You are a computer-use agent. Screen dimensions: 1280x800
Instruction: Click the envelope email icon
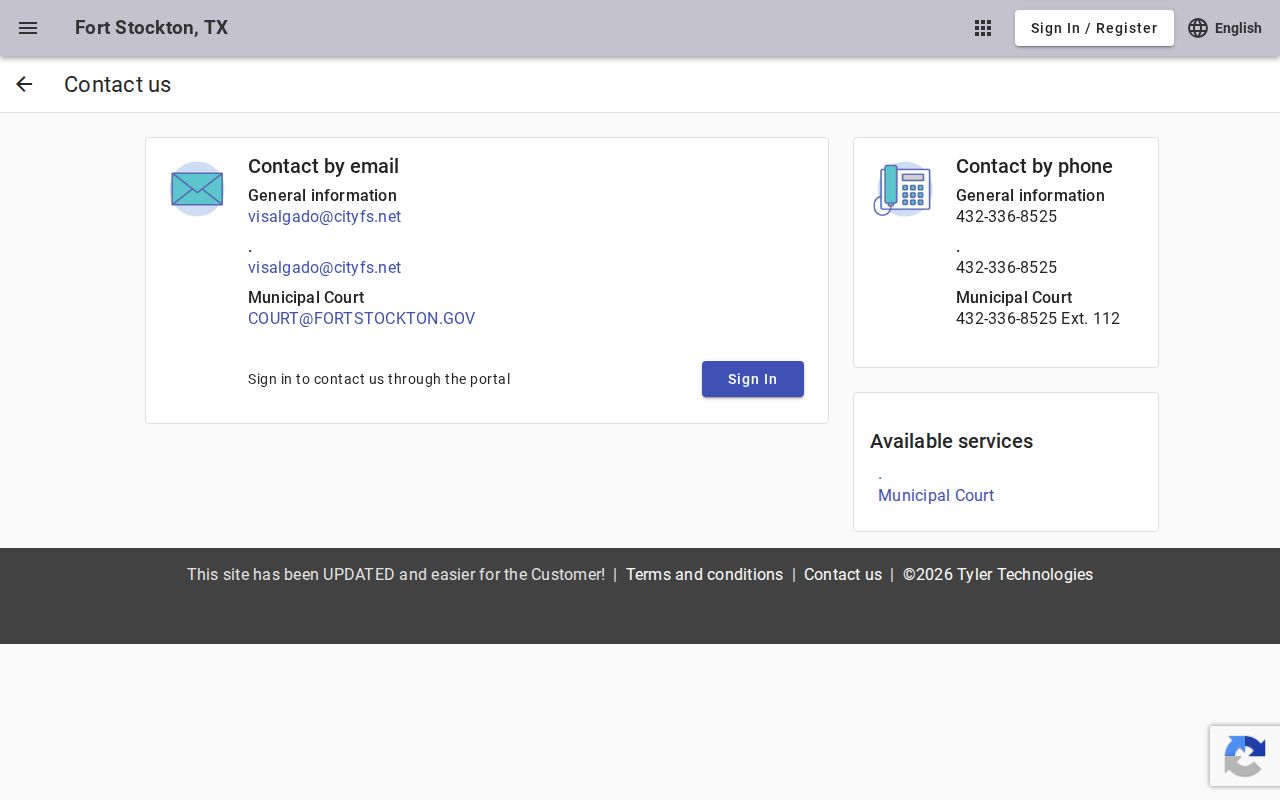coord(197,189)
